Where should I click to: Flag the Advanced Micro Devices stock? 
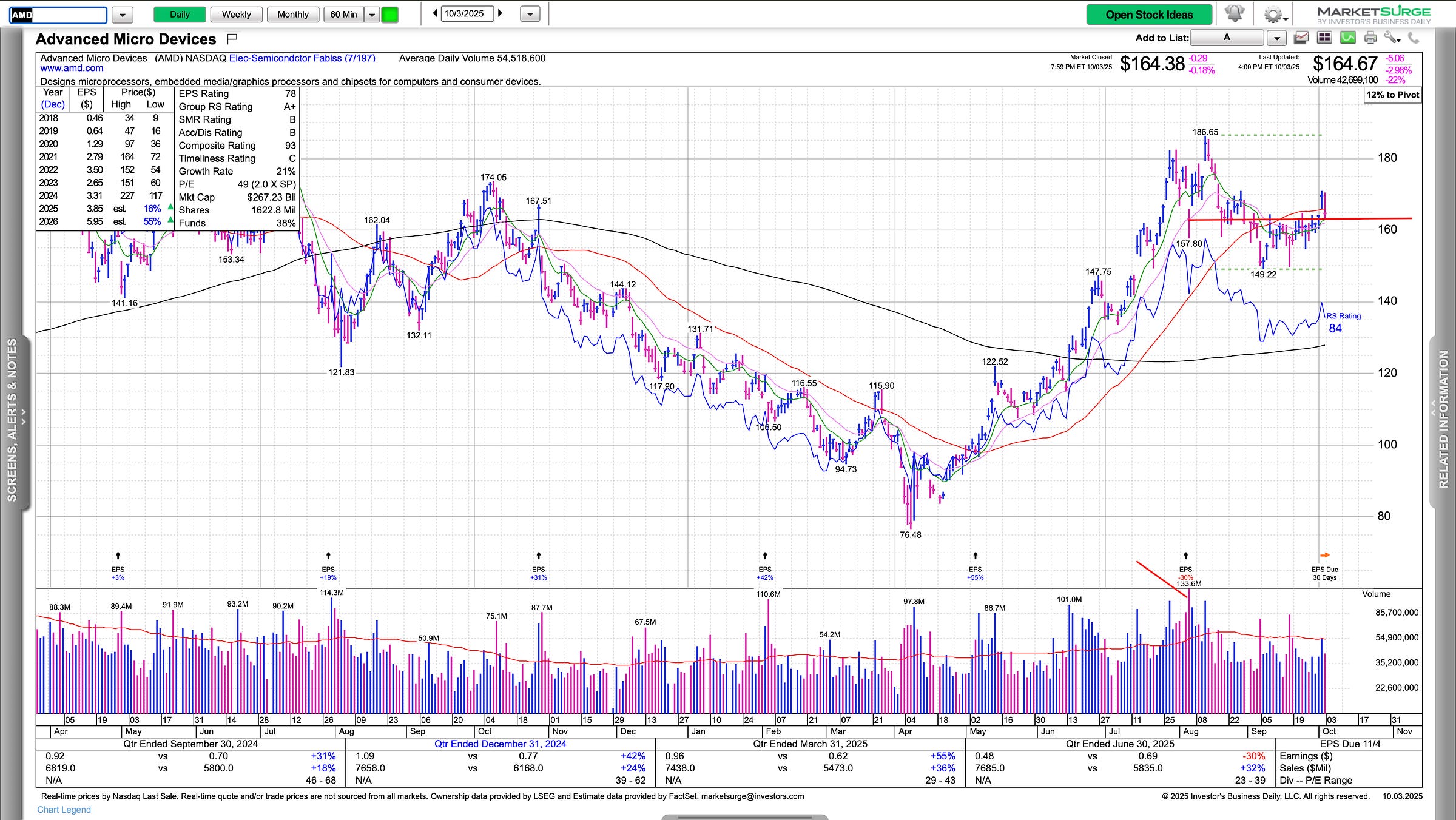click(x=231, y=39)
